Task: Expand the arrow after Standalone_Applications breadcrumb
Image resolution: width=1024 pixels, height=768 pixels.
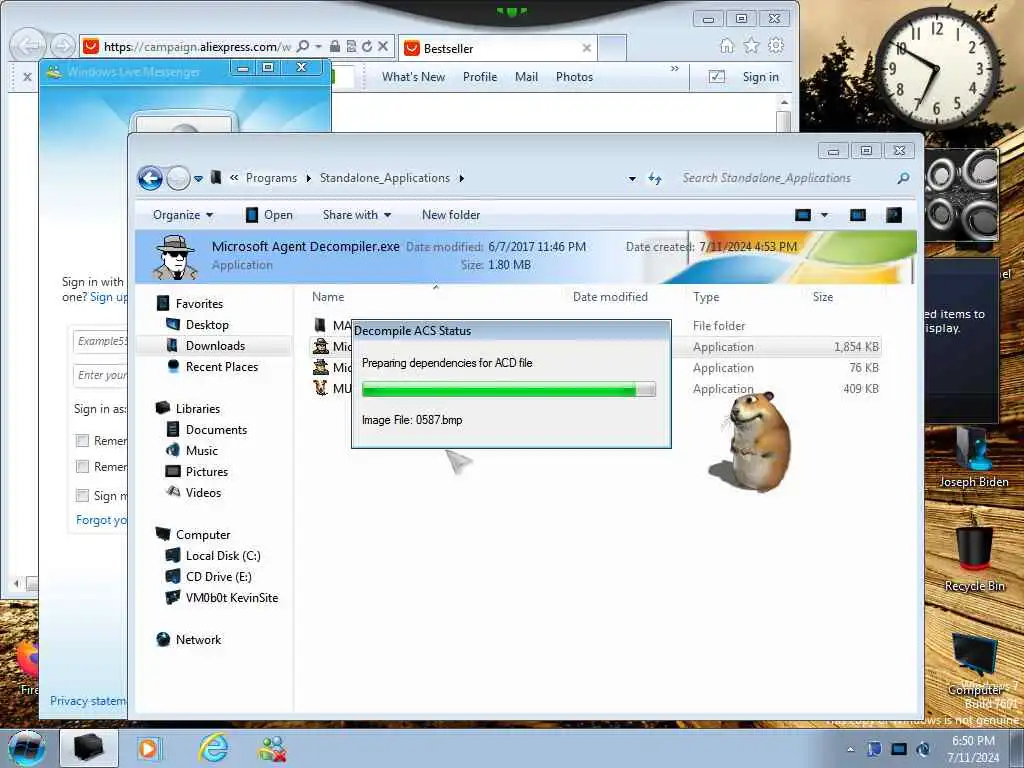Action: [x=462, y=178]
